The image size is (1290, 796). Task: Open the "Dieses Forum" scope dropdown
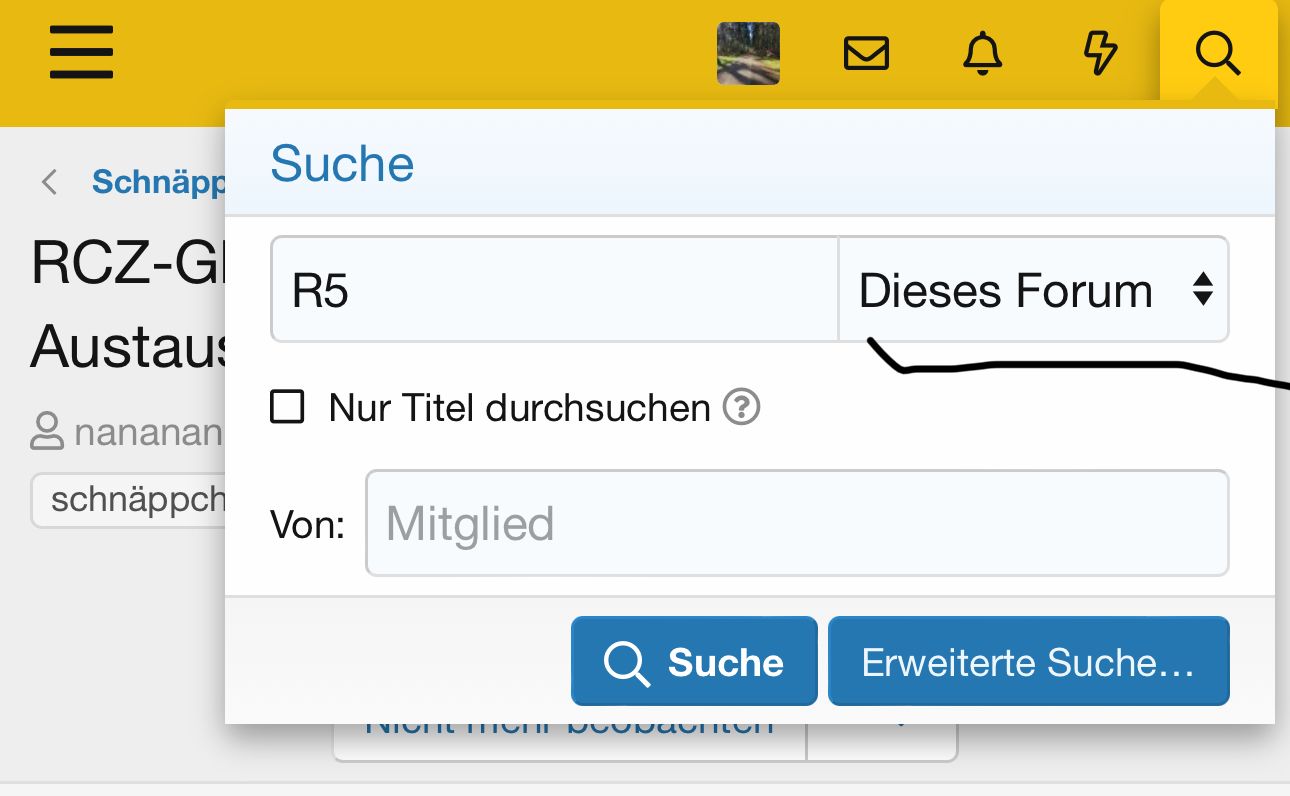pos(1033,290)
